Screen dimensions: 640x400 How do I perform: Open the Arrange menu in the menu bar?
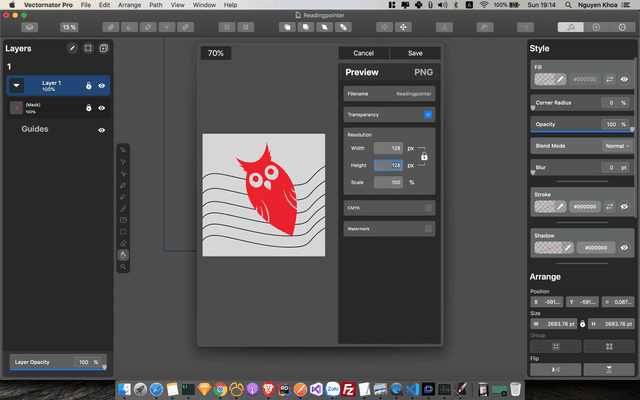coord(130,5)
